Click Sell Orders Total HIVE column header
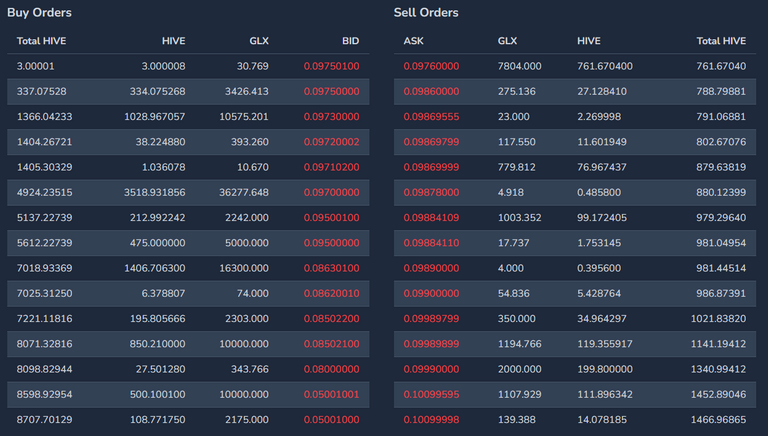Screen dimensions: 768x436 [721, 41]
